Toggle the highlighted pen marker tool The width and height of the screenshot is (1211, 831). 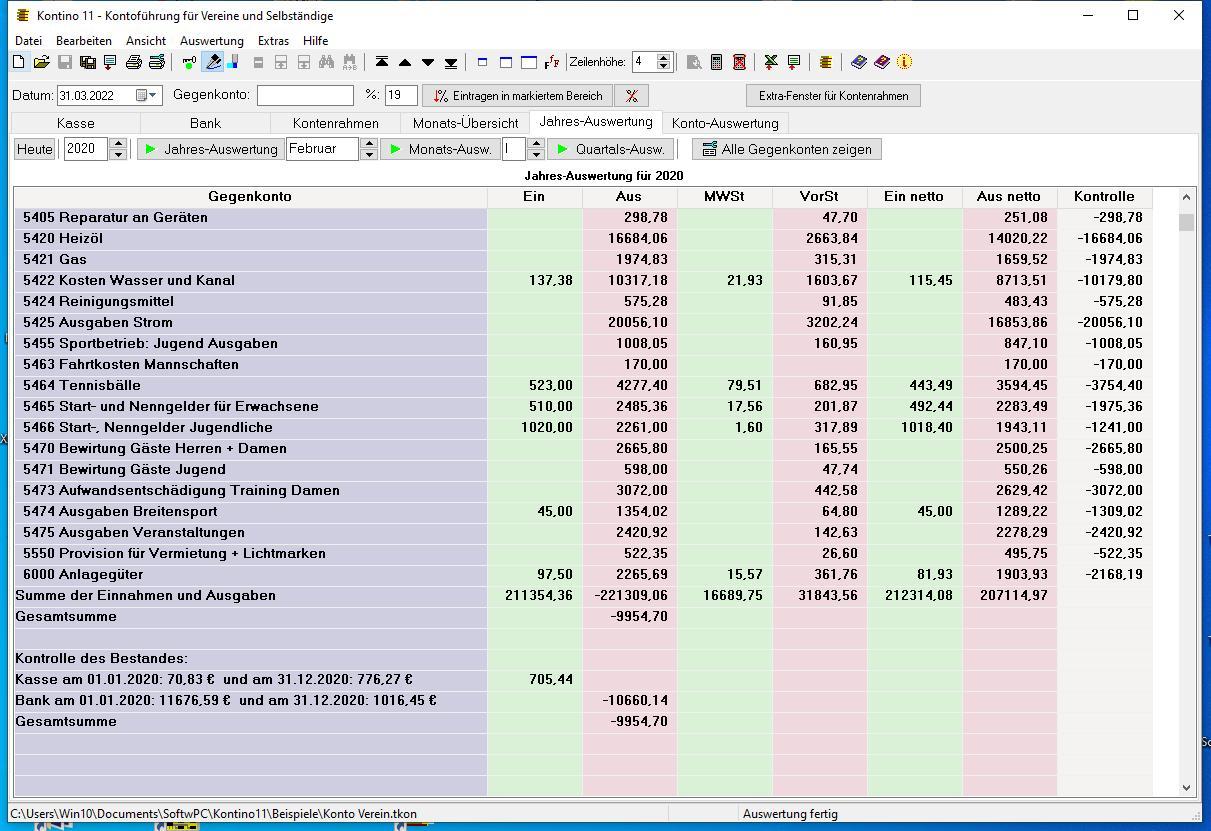tap(212, 62)
